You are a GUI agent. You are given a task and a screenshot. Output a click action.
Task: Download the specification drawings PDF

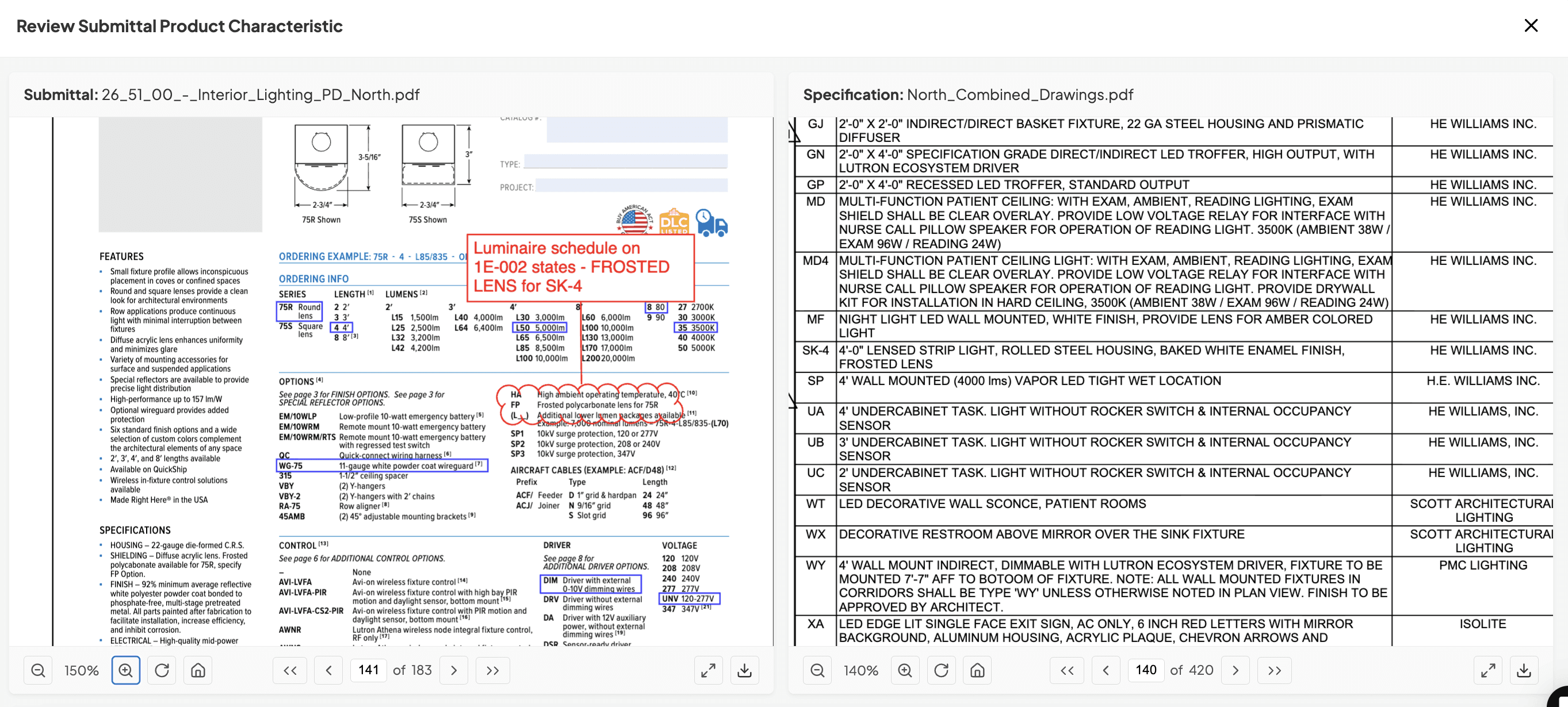pos(1524,670)
